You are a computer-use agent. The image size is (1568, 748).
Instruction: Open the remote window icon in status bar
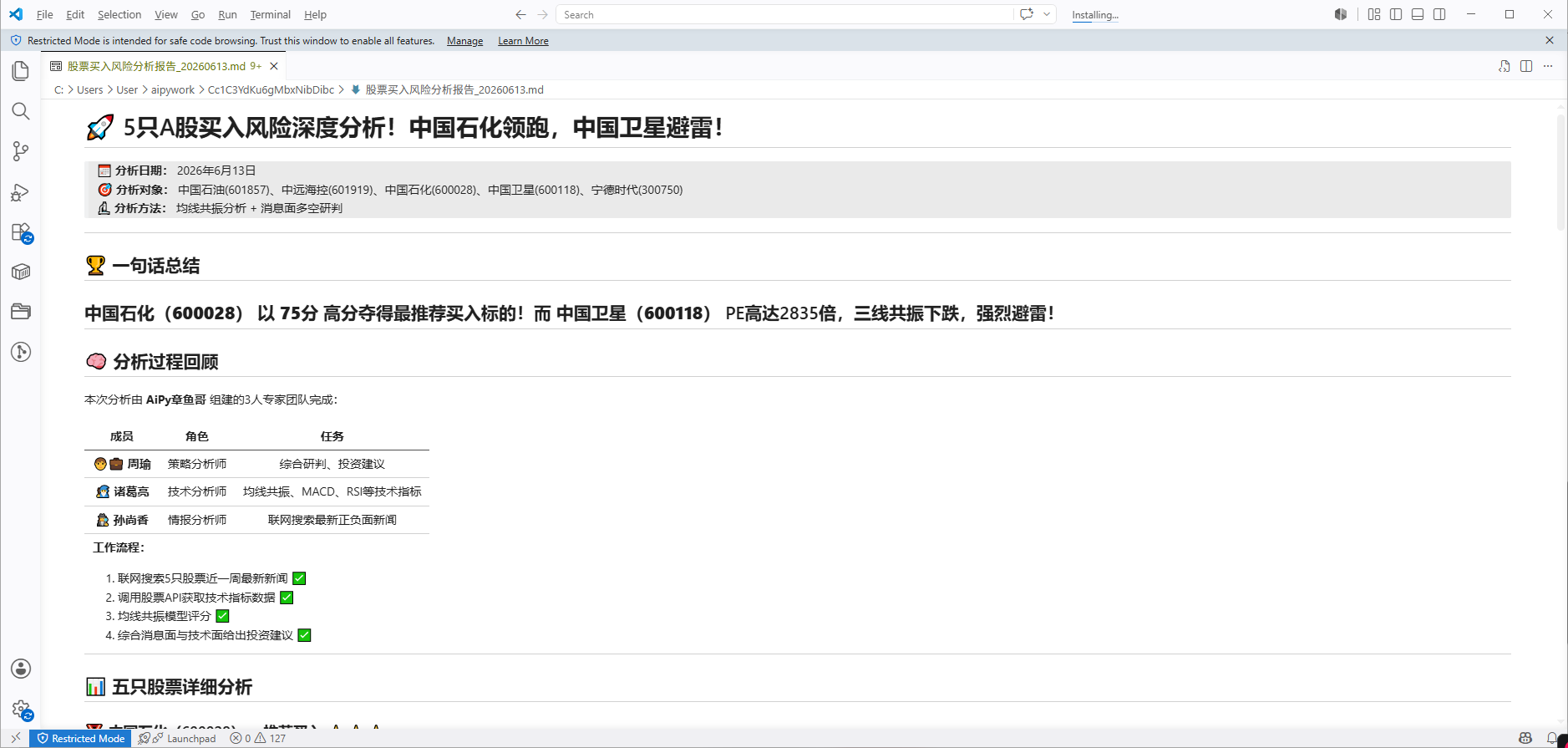coord(16,738)
